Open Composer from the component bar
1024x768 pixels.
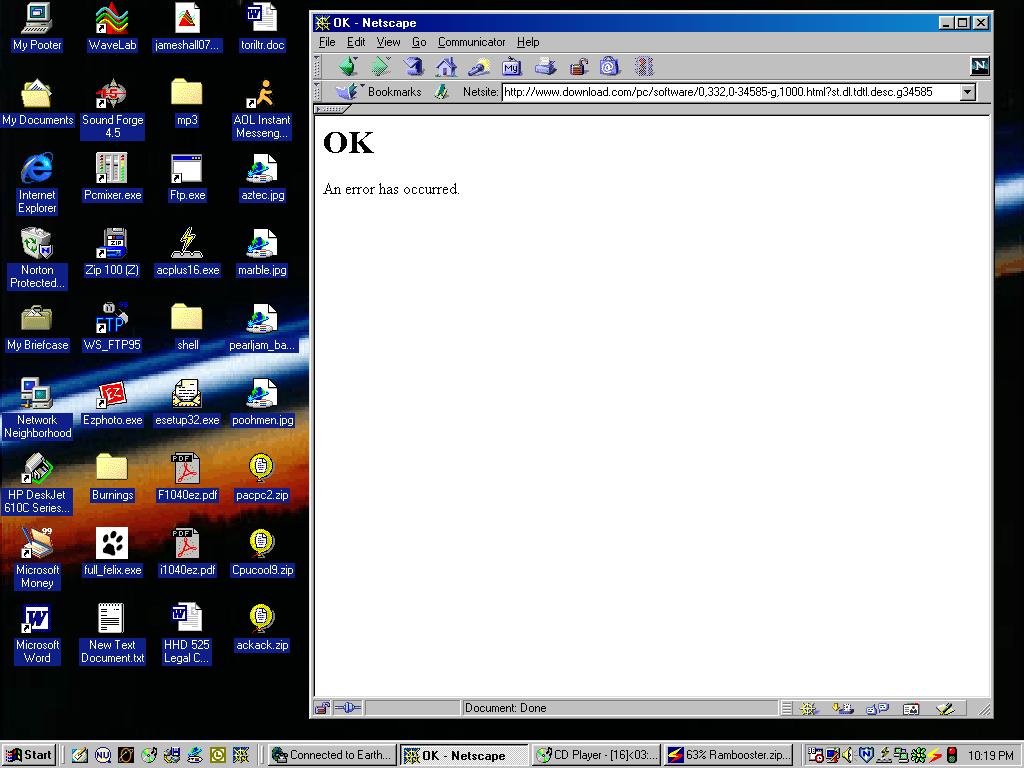tap(945, 709)
